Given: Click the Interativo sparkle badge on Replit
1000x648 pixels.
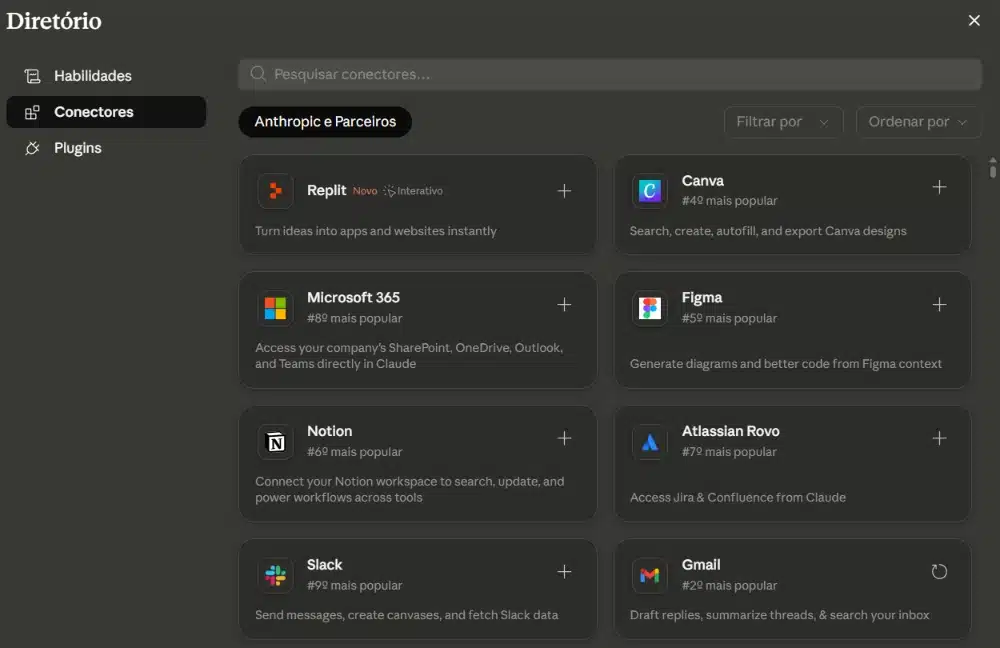Looking at the screenshot, I should (x=413, y=191).
